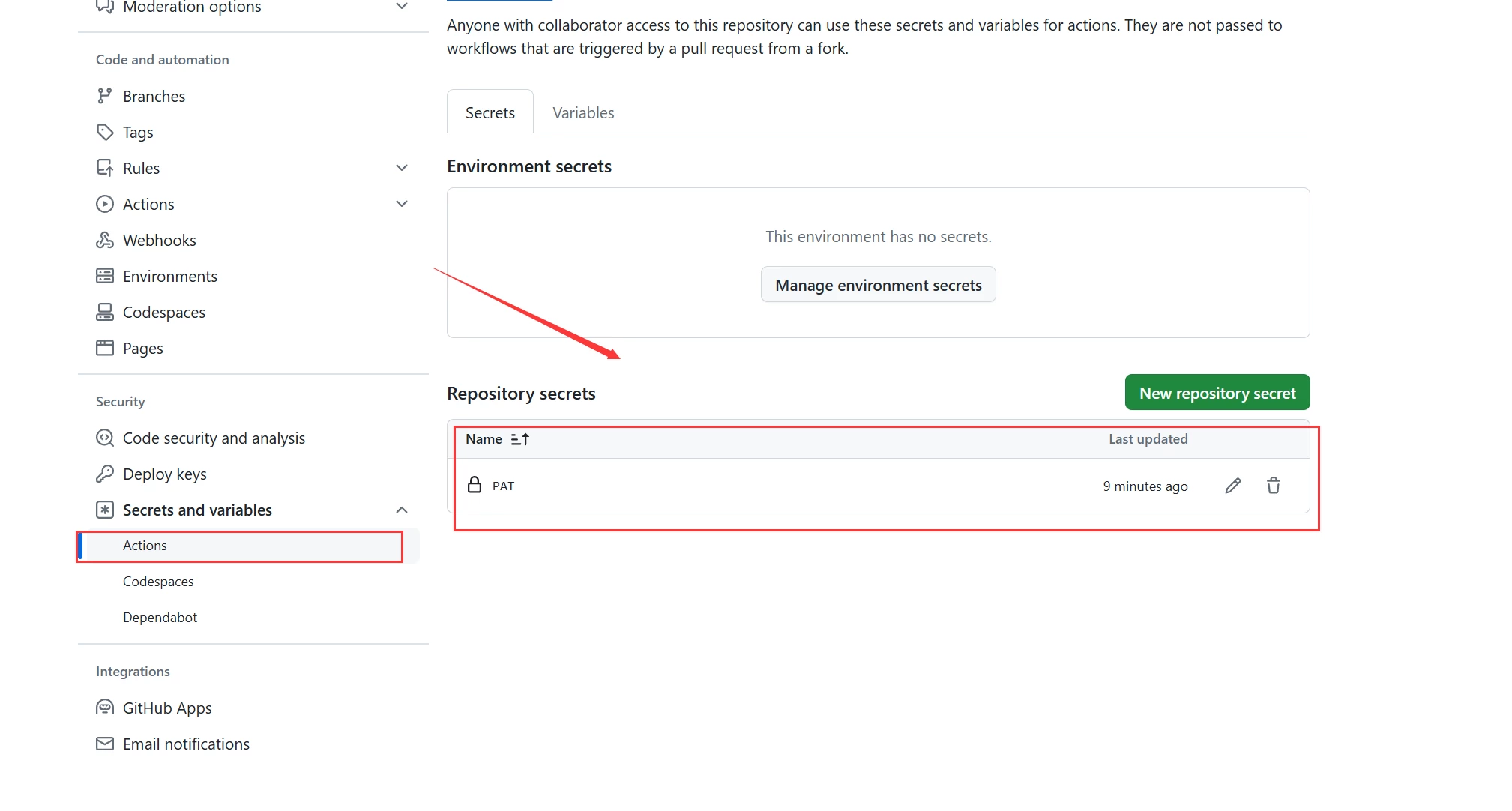Click the Deploy keys key icon
1512x811 pixels.
tap(105, 474)
